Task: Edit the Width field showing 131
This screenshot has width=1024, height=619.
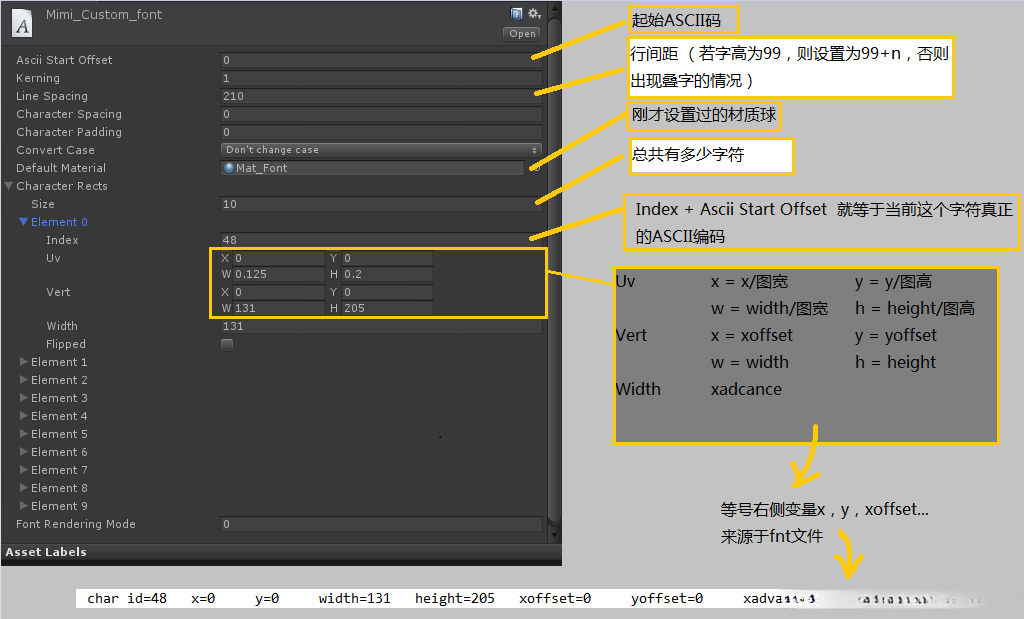Action: point(381,326)
